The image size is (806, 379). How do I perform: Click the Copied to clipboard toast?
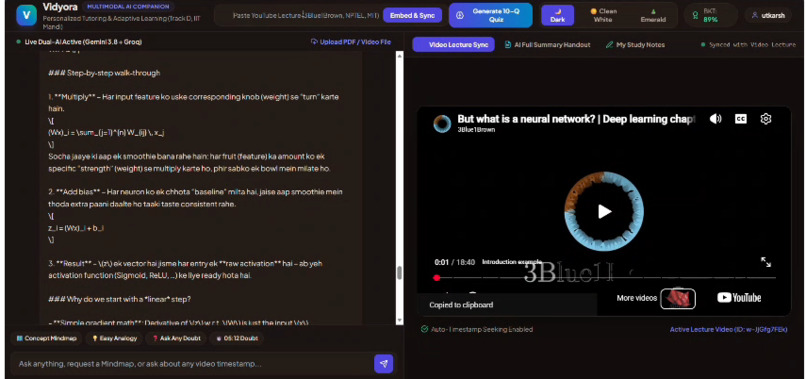coord(507,304)
